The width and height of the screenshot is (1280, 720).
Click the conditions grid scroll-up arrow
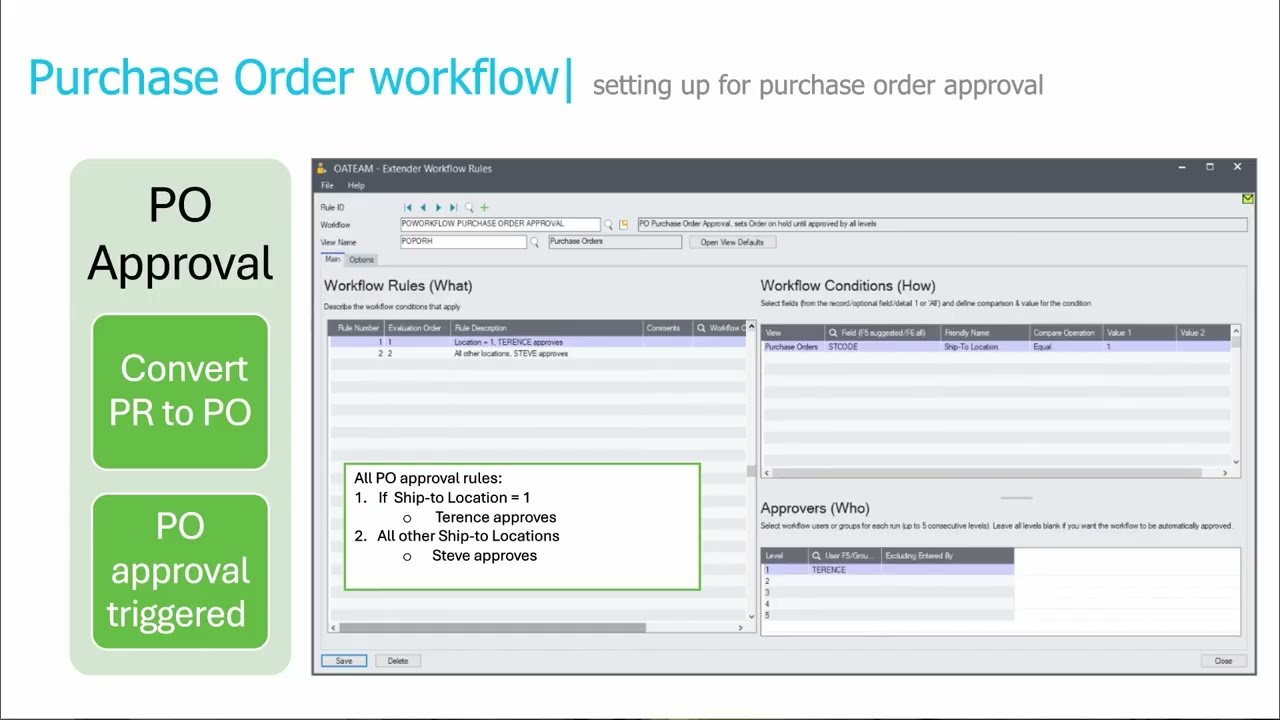tap(1236, 331)
